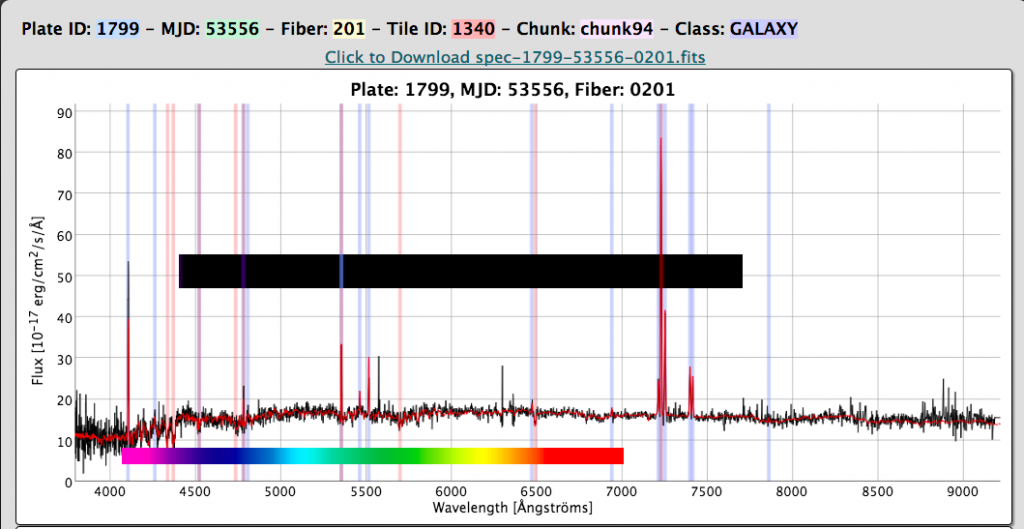Click the 9000 tick label on x-axis
This screenshot has height=529, width=1024.
(962, 491)
